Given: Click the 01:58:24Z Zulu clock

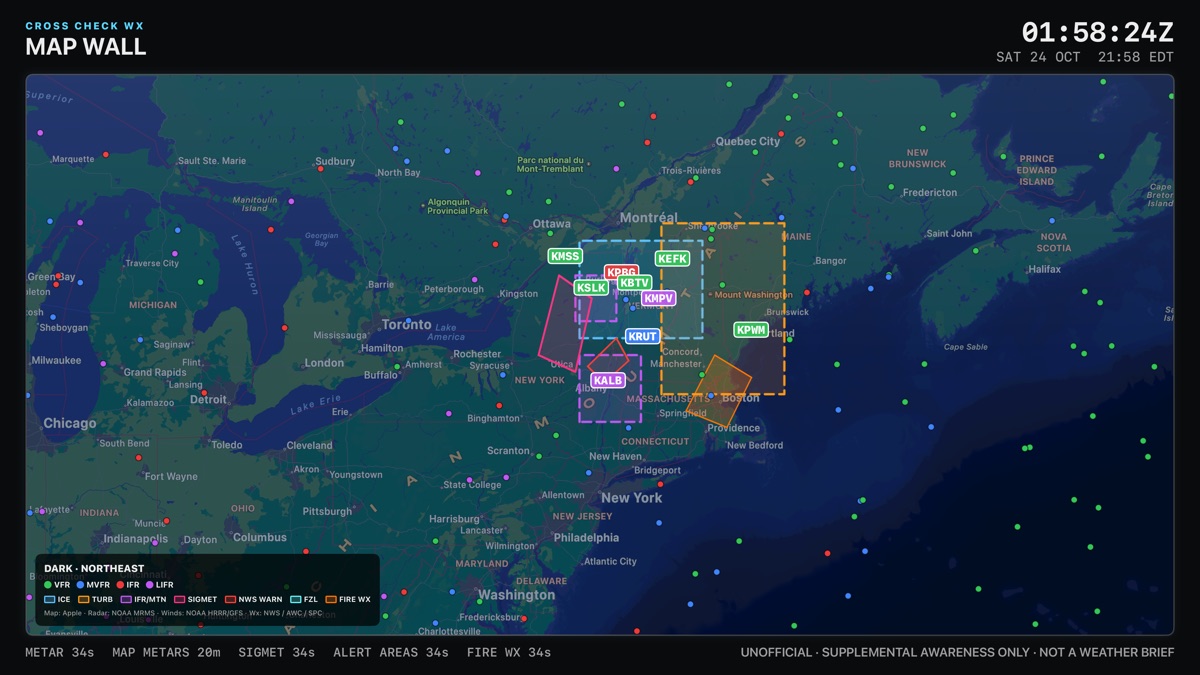Looking at the screenshot, I should pos(1097,32).
